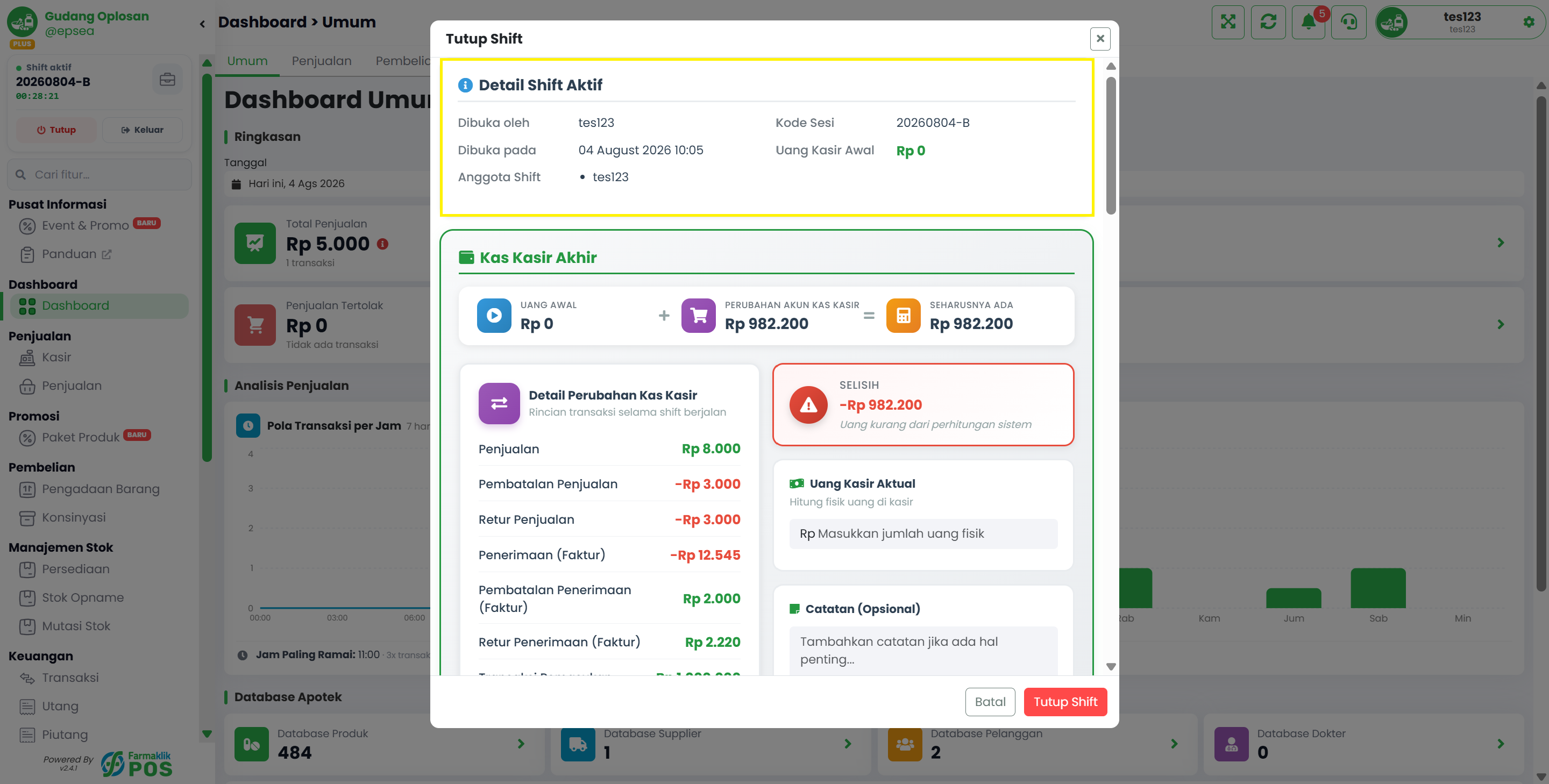Screen dimensions: 1549x784
Task: Click into the Catatan (Opsional) notes box
Action: 923,651
